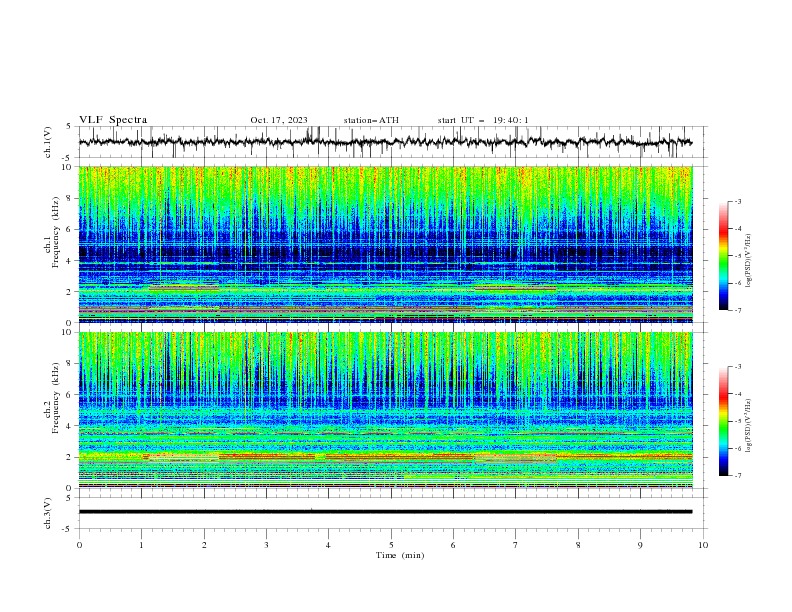
Task: Click tick label "3" on the time axis
Action: 266,545
